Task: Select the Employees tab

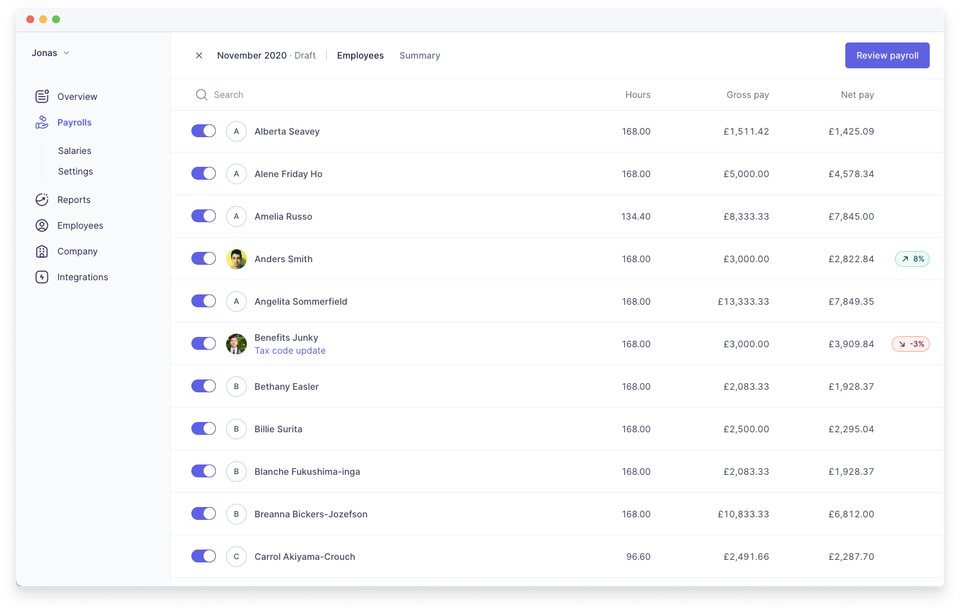Action: (360, 55)
